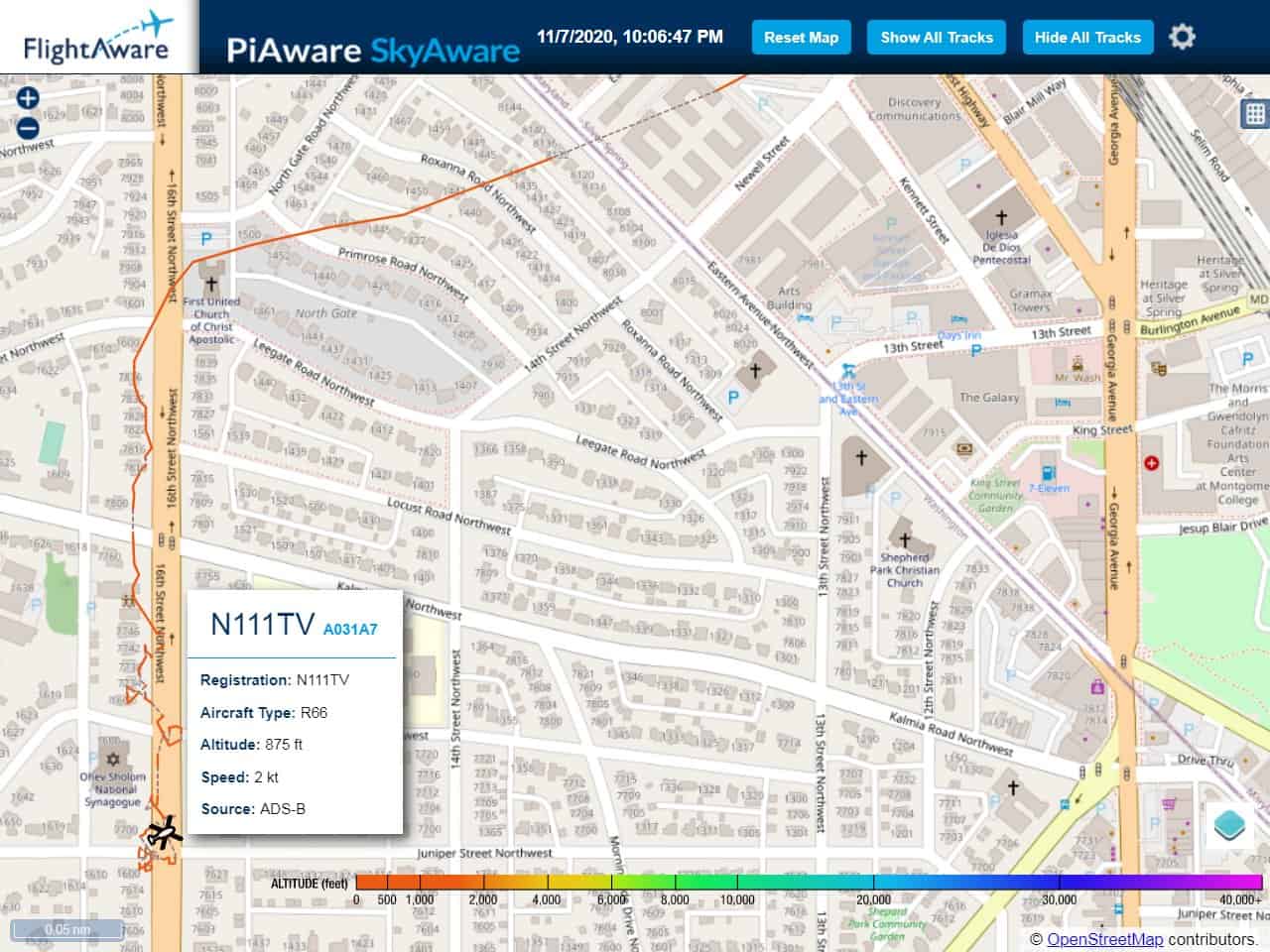Screen dimensions: 1270x952
Task: Click the FlightAware logo
Action: pyautogui.click(x=97, y=37)
